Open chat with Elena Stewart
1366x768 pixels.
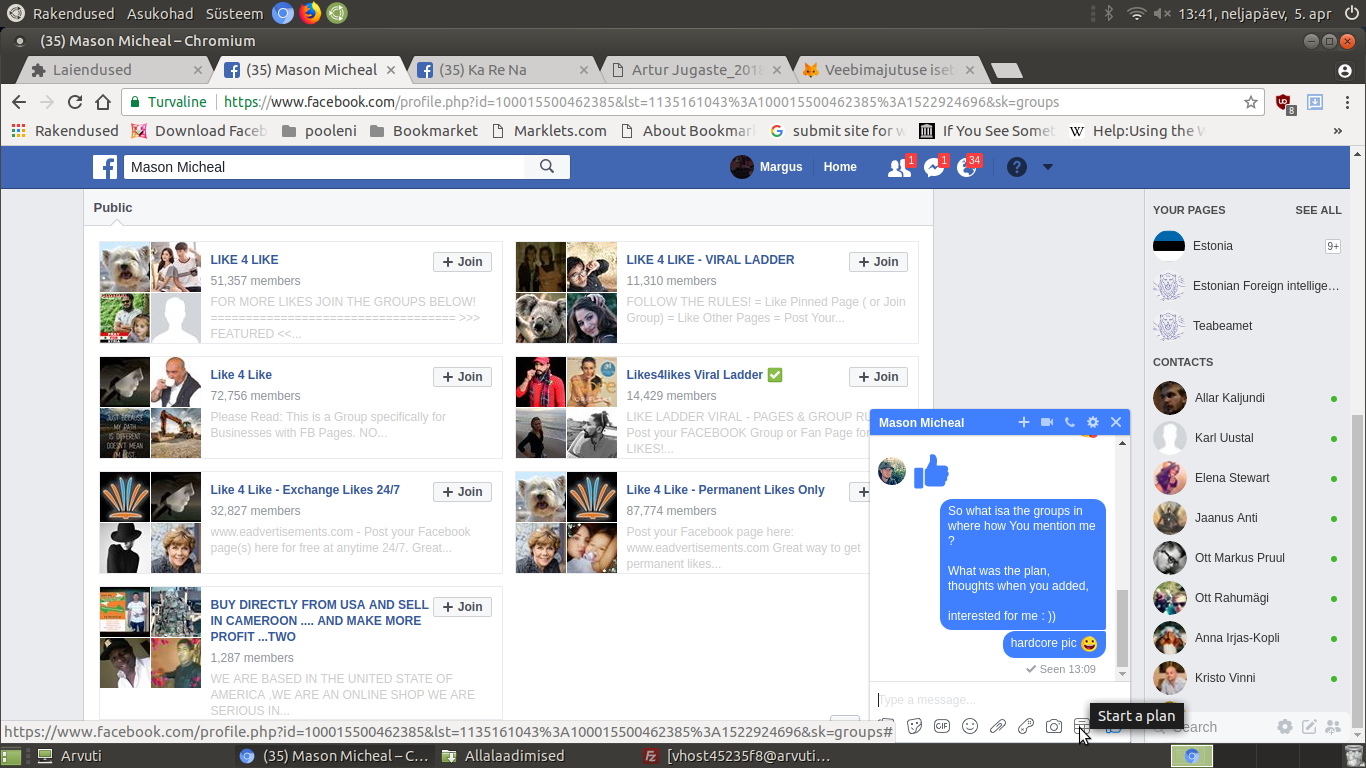pyautogui.click(x=1246, y=478)
